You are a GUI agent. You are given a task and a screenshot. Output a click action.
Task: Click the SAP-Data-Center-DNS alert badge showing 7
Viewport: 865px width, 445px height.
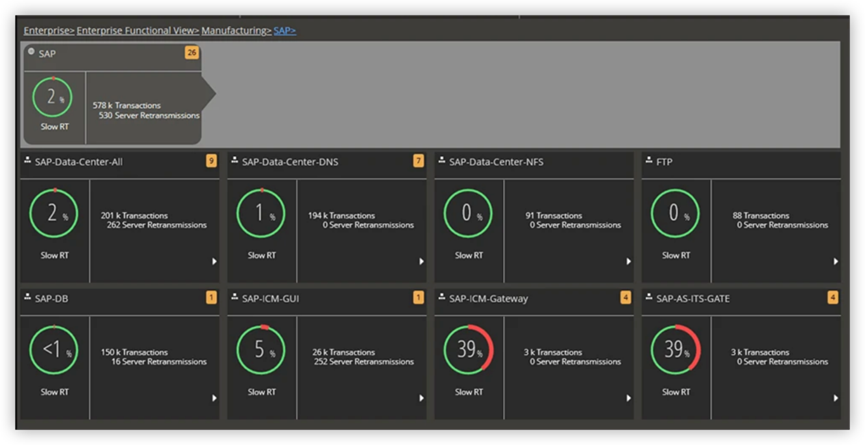click(x=418, y=161)
